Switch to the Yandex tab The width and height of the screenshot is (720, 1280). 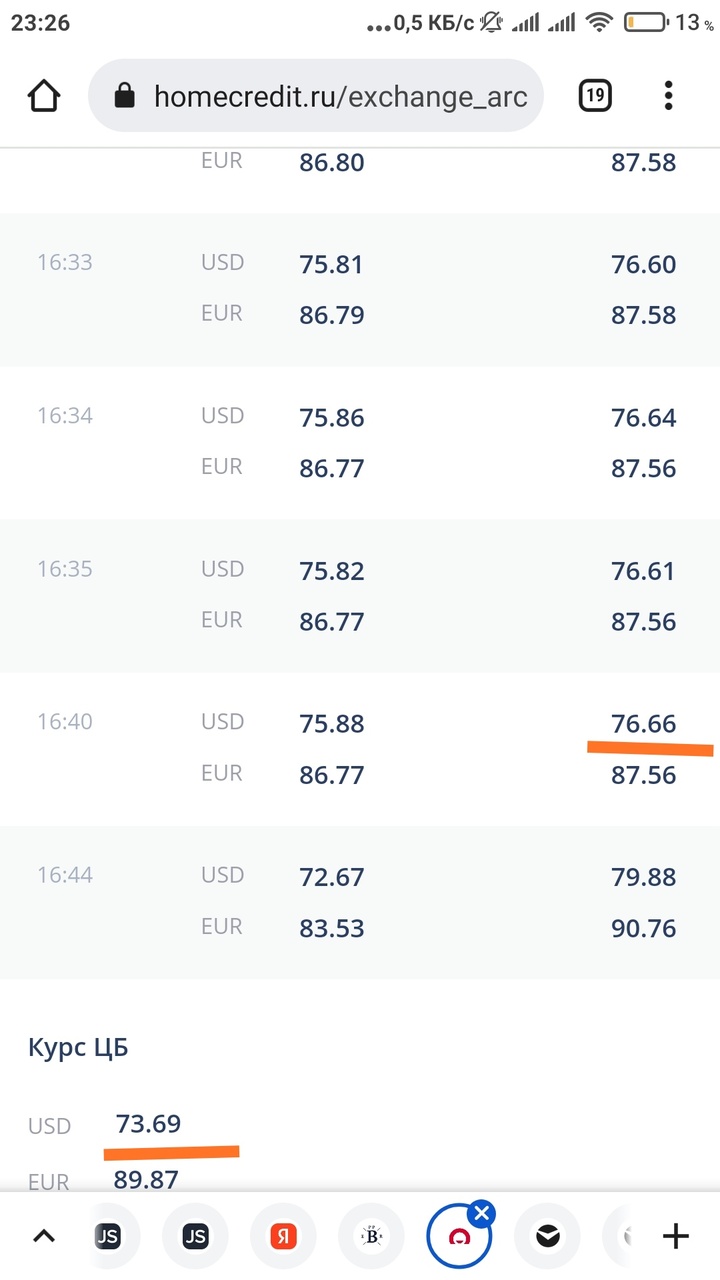pos(283,1237)
